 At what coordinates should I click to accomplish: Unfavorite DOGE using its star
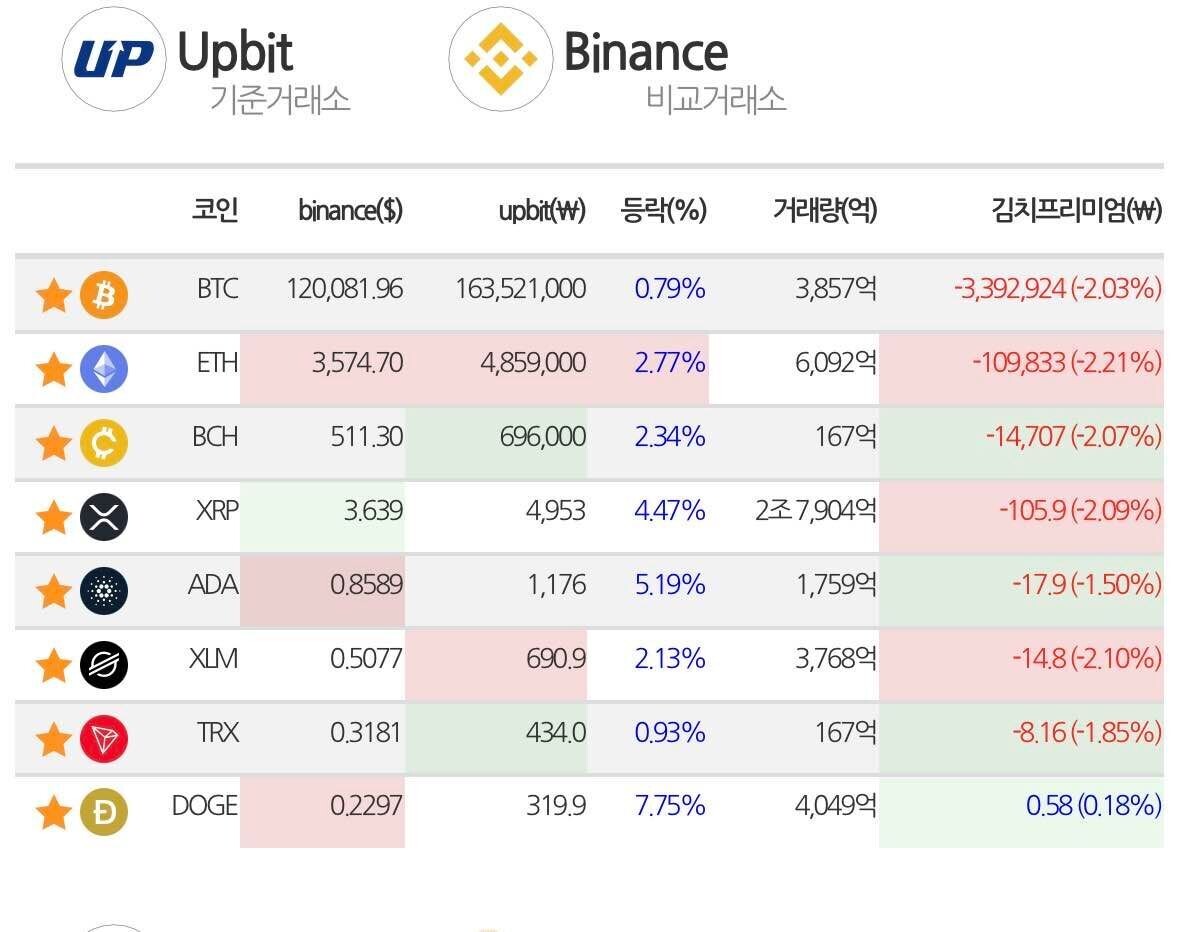[x=53, y=814]
